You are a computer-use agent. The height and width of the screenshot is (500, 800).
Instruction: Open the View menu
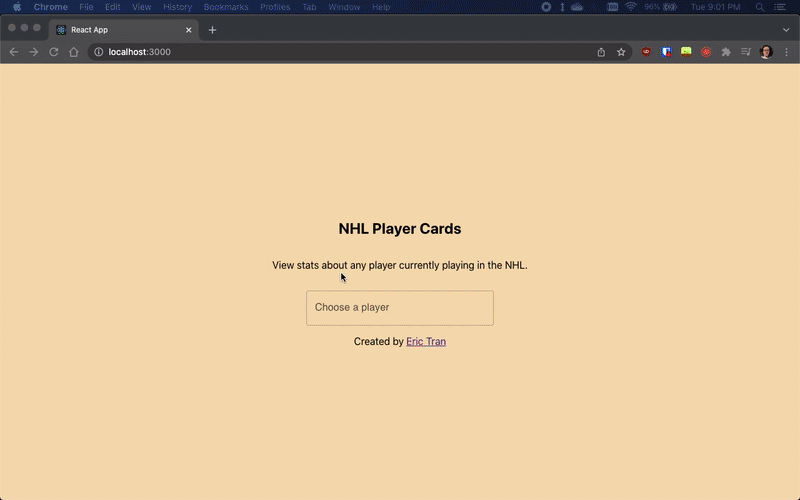pyautogui.click(x=141, y=7)
